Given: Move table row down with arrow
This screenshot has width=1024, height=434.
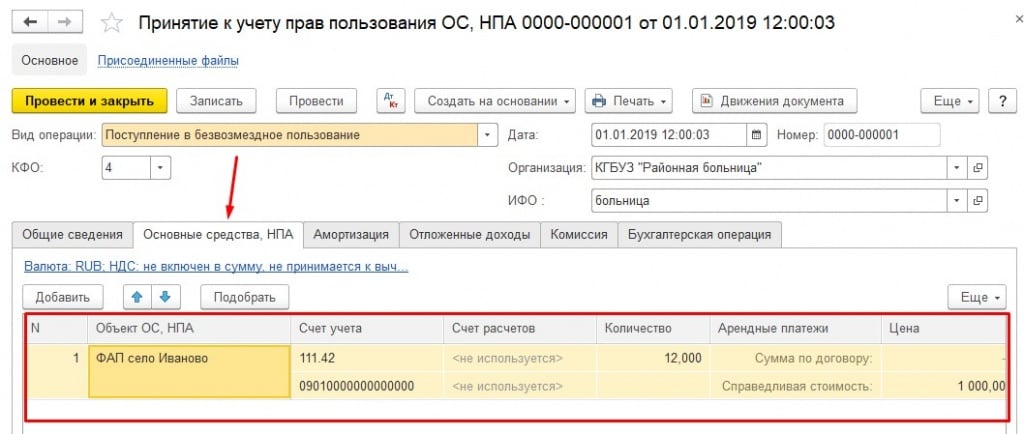Looking at the screenshot, I should point(165,297).
